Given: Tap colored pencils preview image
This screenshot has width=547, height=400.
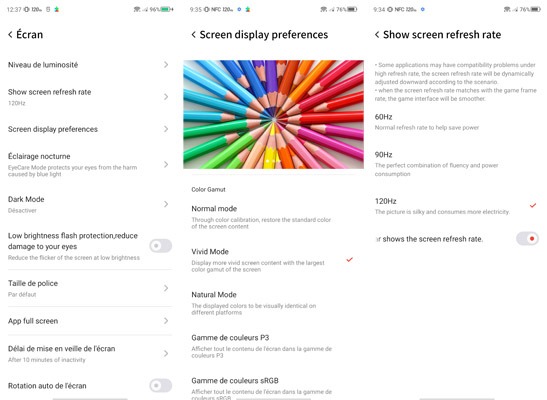Looking at the screenshot, I should click(274, 114).
